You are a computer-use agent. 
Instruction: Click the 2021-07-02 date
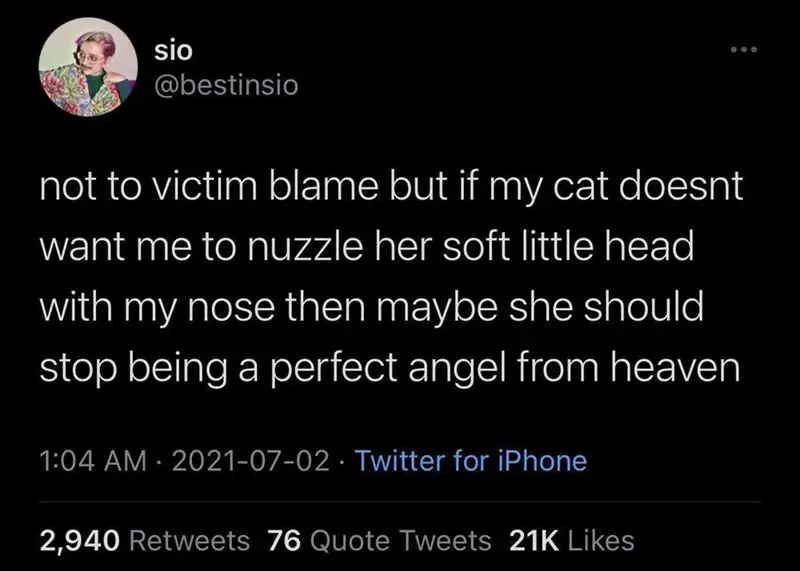click(251, 461)
